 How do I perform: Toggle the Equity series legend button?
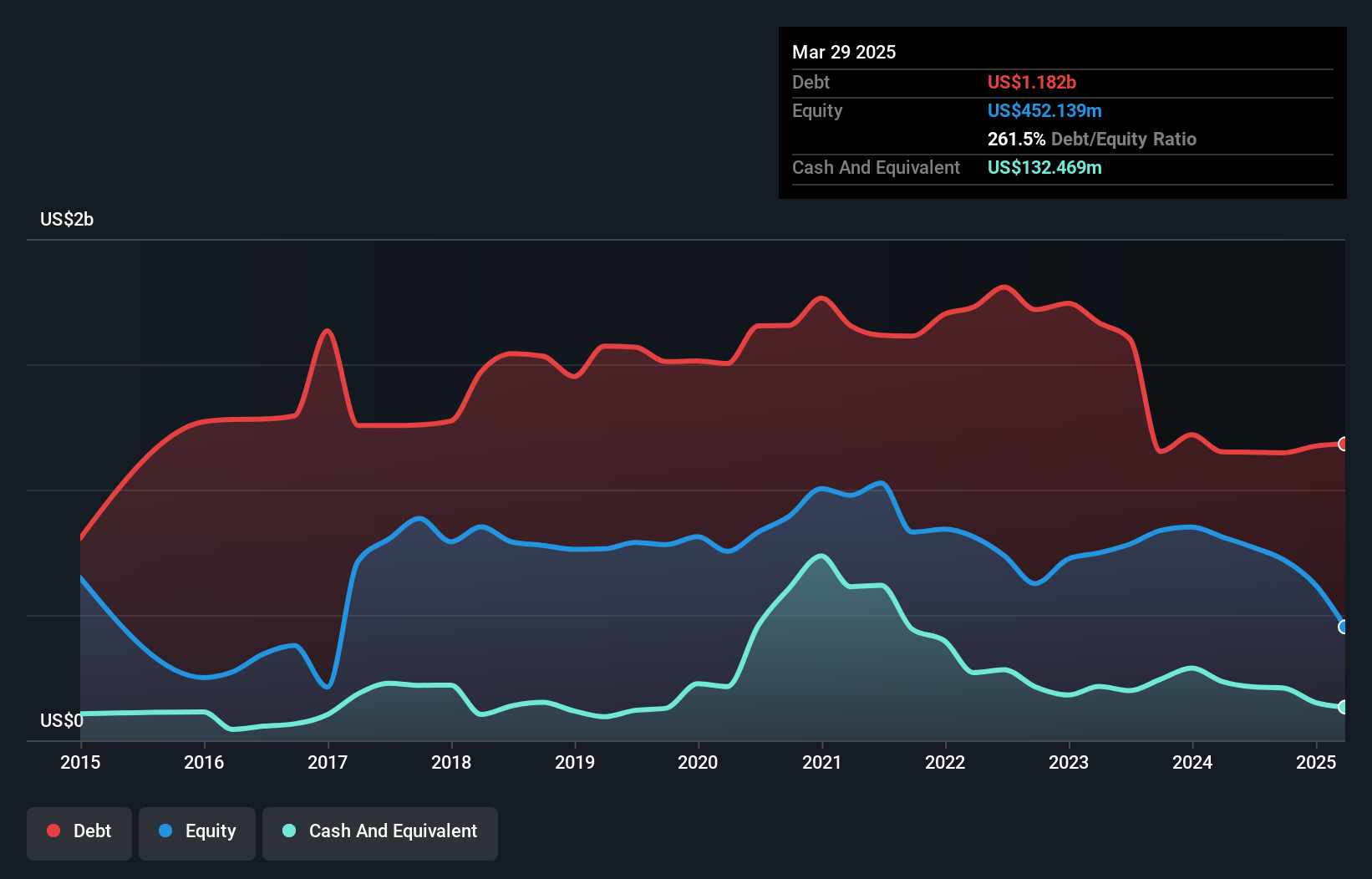[197, 833]
